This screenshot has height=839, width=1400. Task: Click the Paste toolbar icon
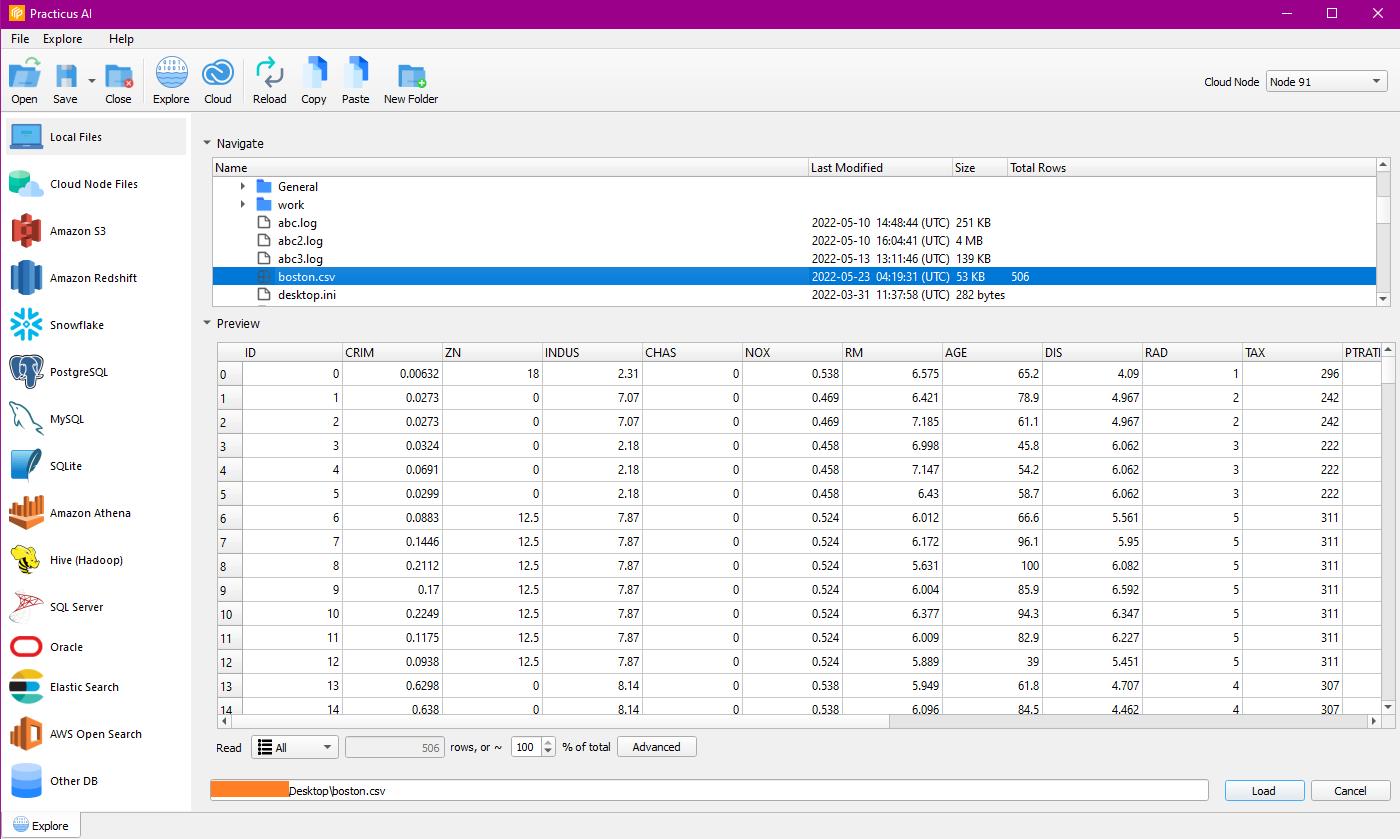355,80
